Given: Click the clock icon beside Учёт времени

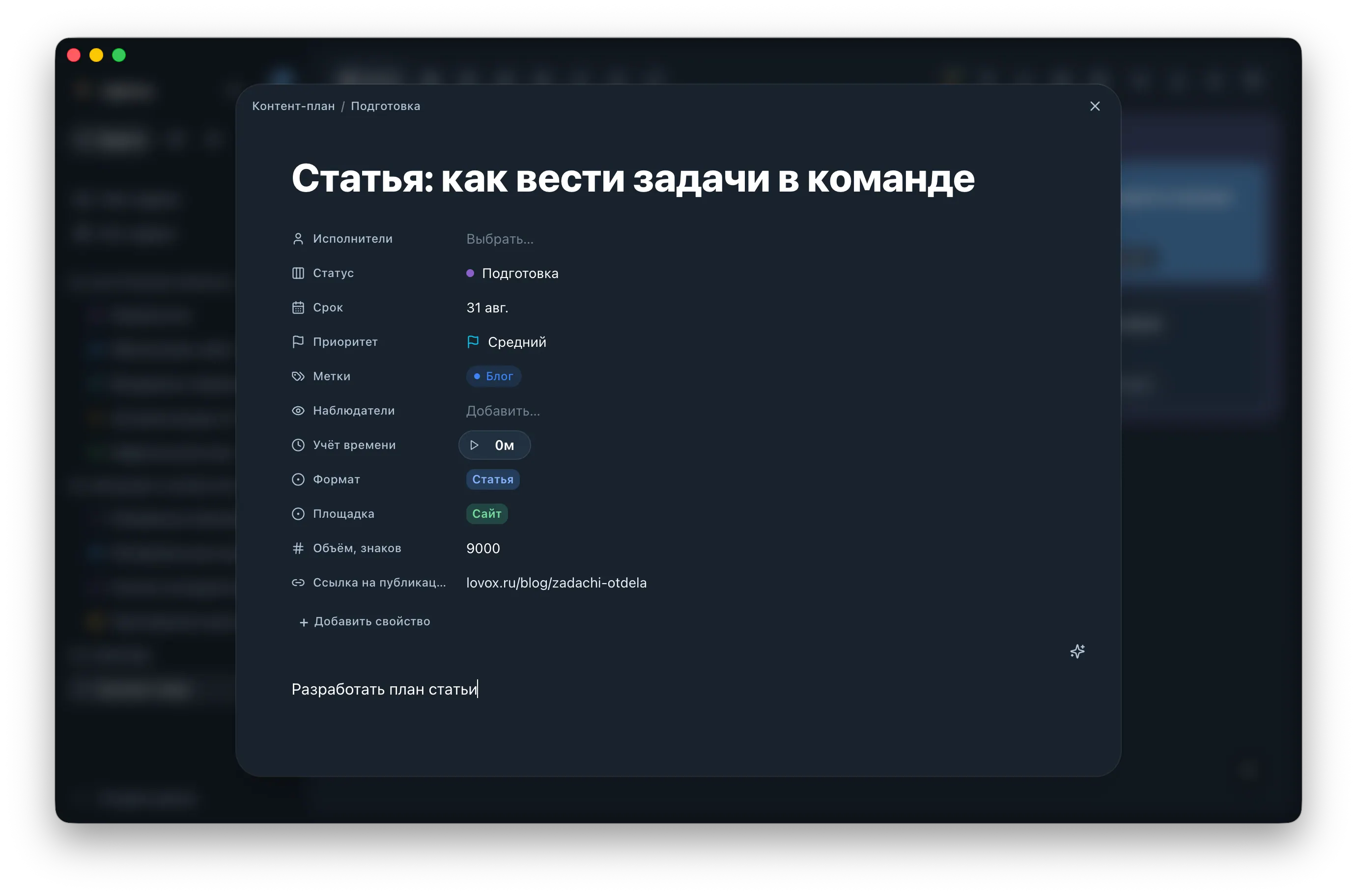Looking at the screenshot, I should [x=298, y=445].
